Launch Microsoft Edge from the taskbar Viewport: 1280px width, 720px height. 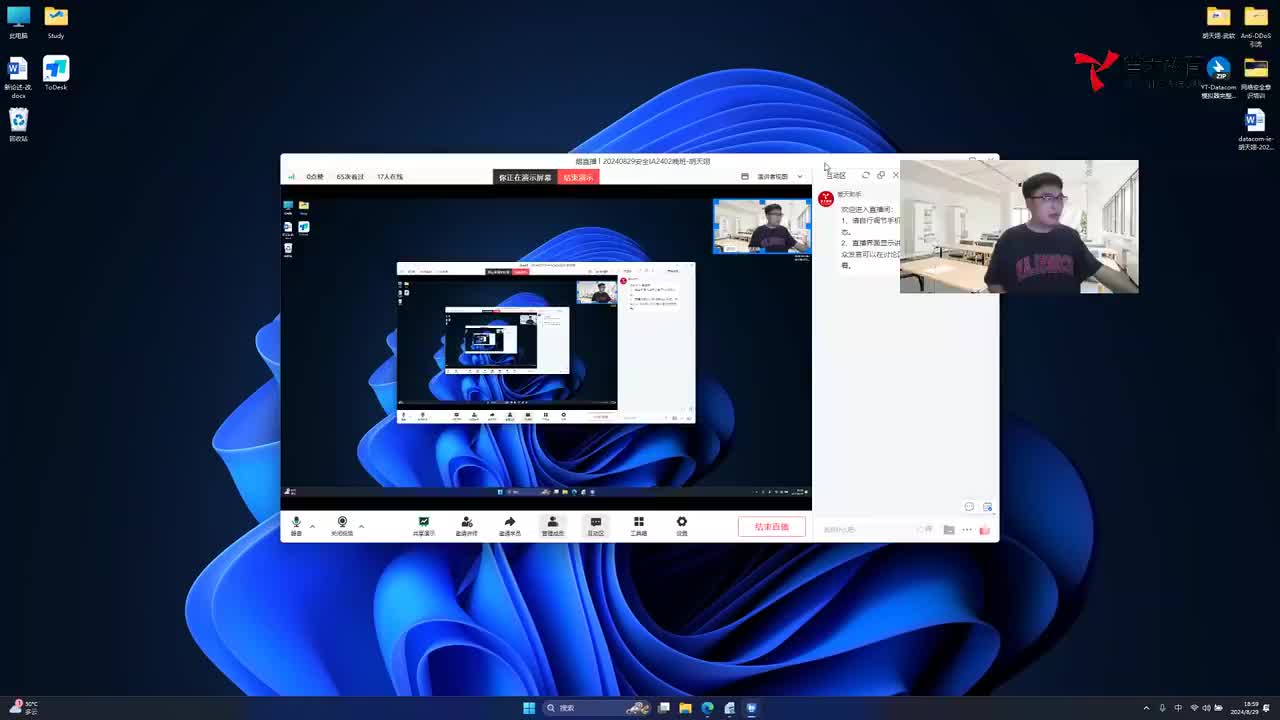click(707, 708)
